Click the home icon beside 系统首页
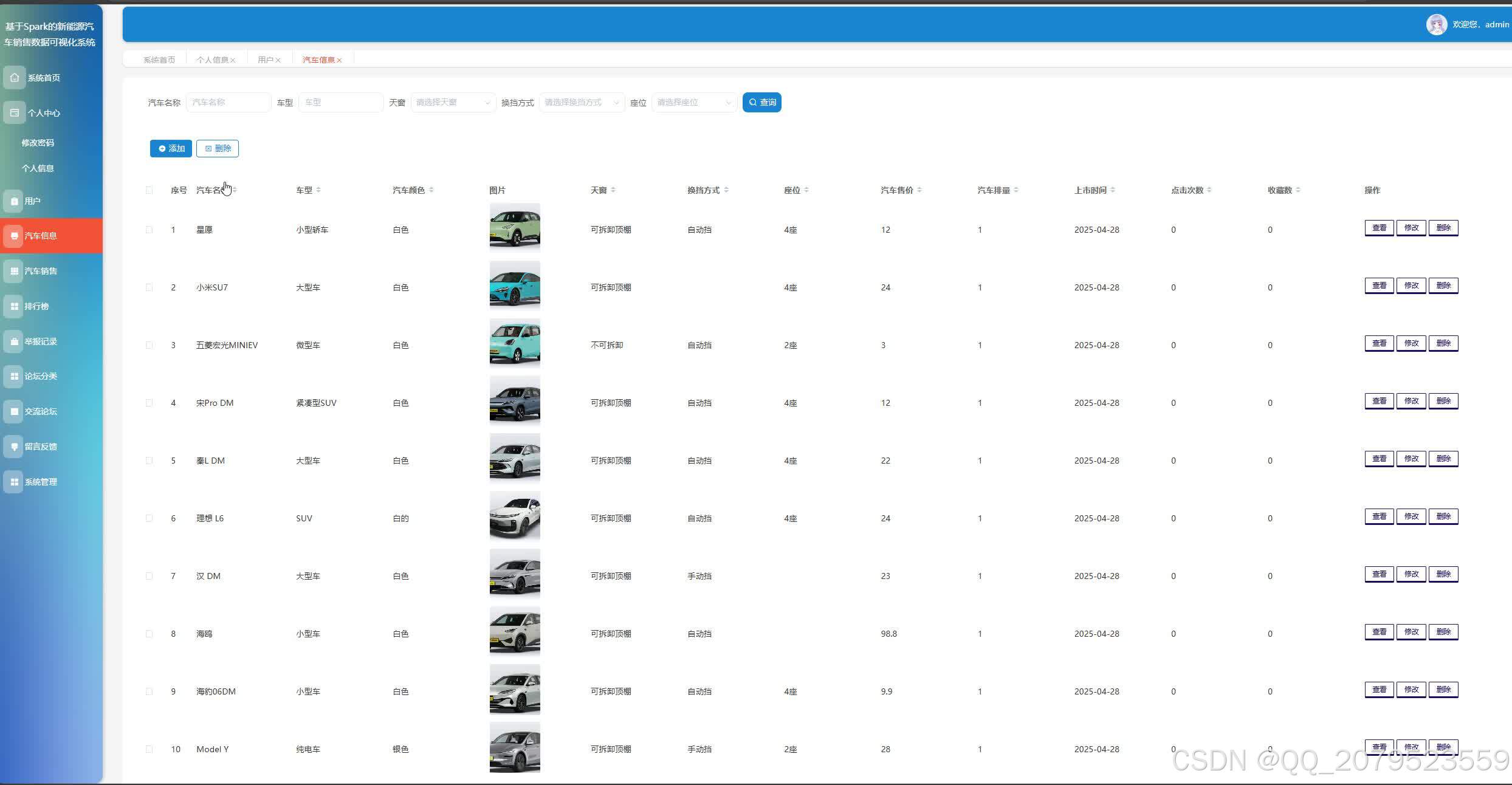Viewport: 1512px width, 785px height. pyautogui.click(x=15, y=78)
